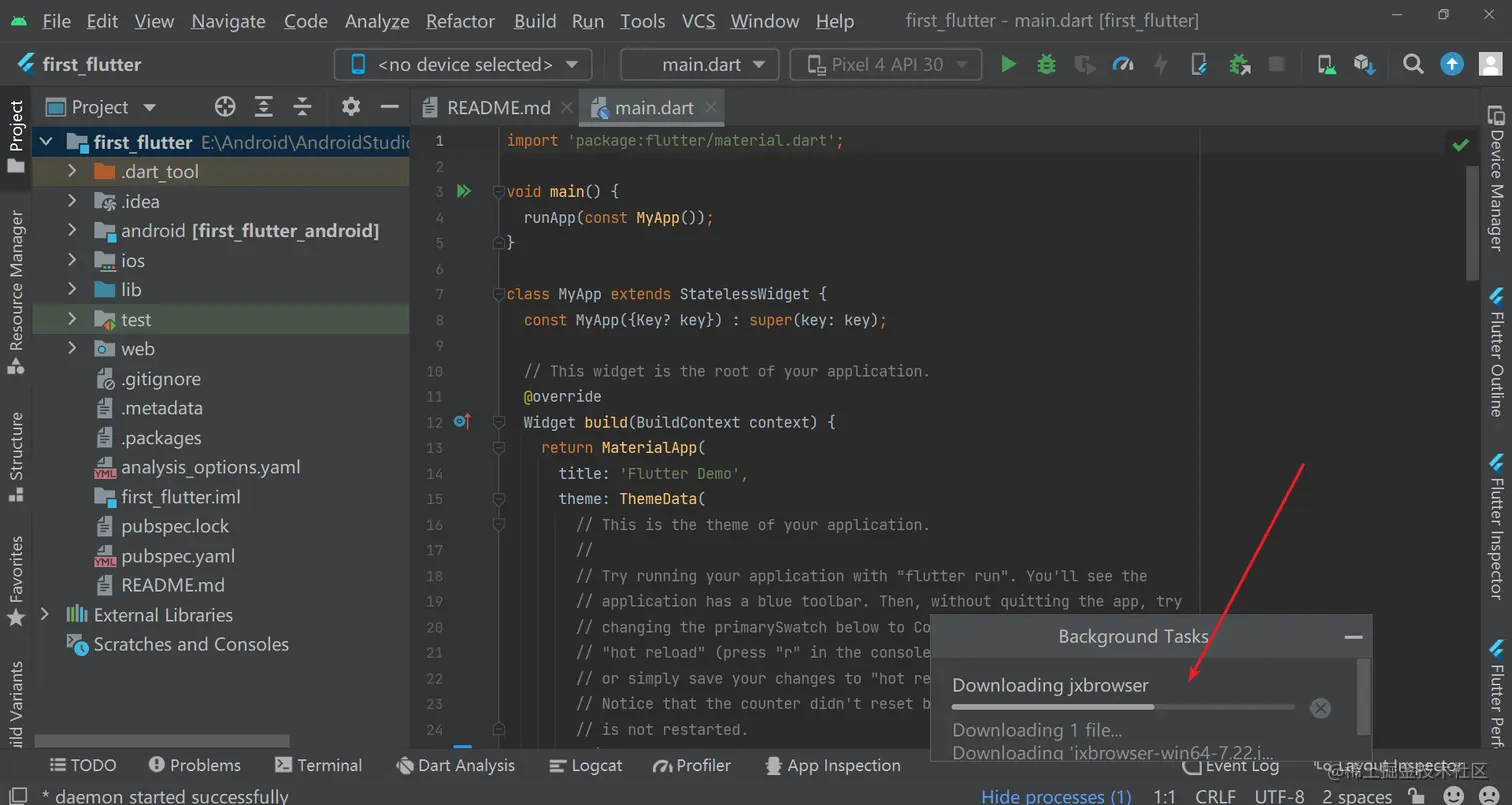The width and height of the screenshot is (1512, 805).
Task: Toggle the Structure side tab
Action: [x=16, y=456]
